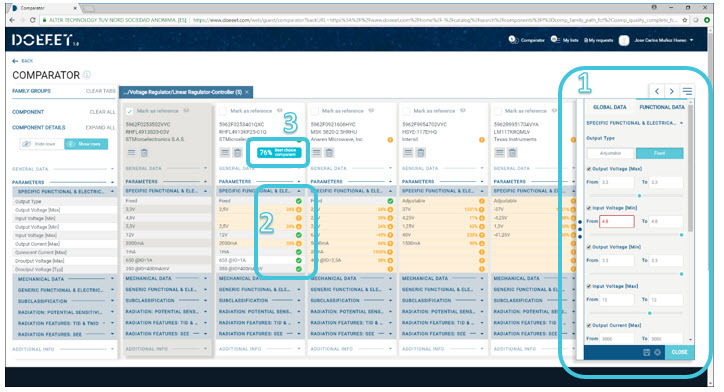Screen dimensions: 724x392
Task: Reload the page with browser refresh icon
Action: pyautogui.click(x=32, y=20)
